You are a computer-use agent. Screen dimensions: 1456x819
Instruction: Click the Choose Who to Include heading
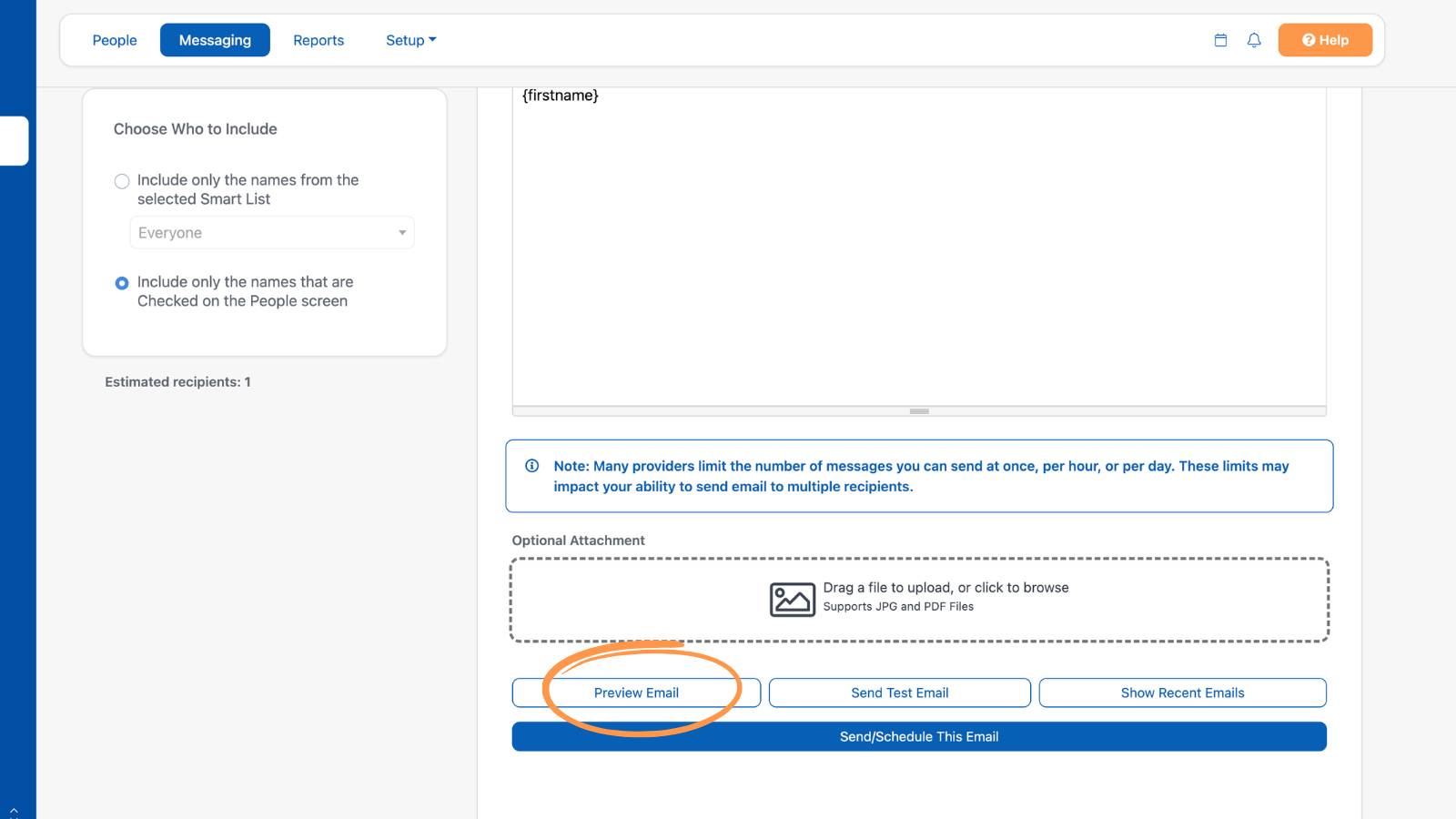coord(196,129)
